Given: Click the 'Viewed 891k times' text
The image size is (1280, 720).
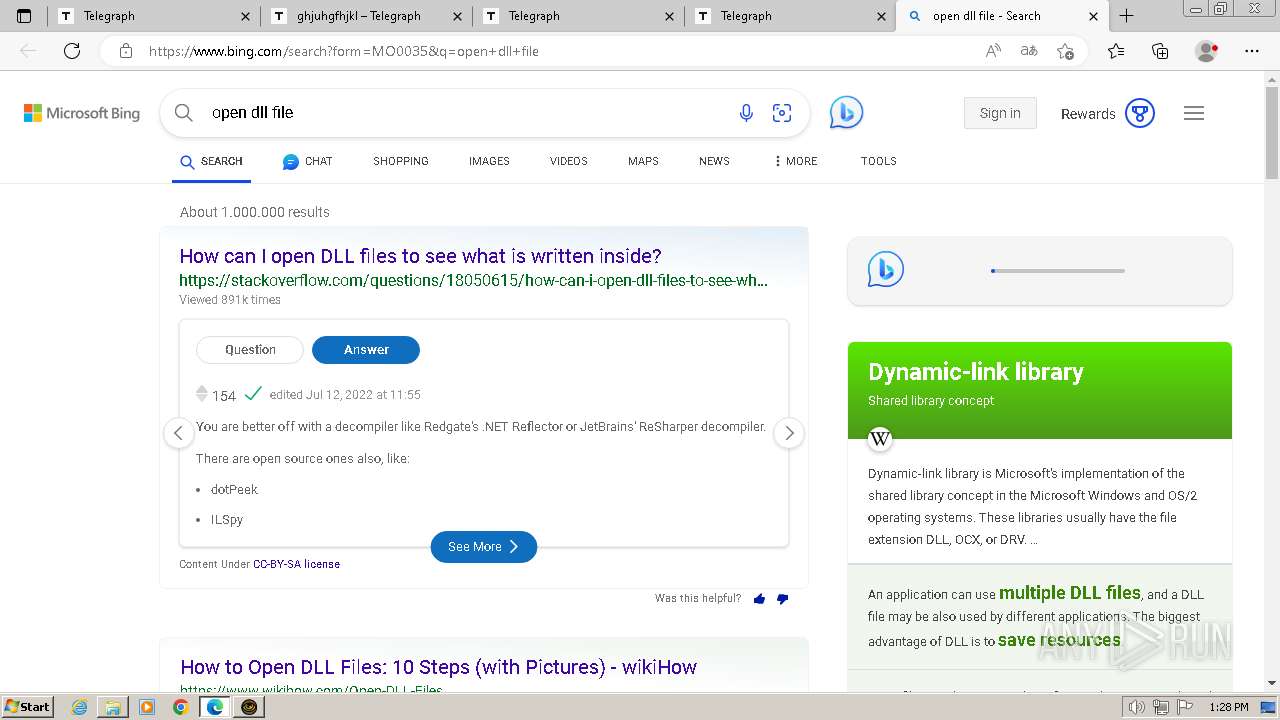Looking at the screenshot, I should pos(230,300).
